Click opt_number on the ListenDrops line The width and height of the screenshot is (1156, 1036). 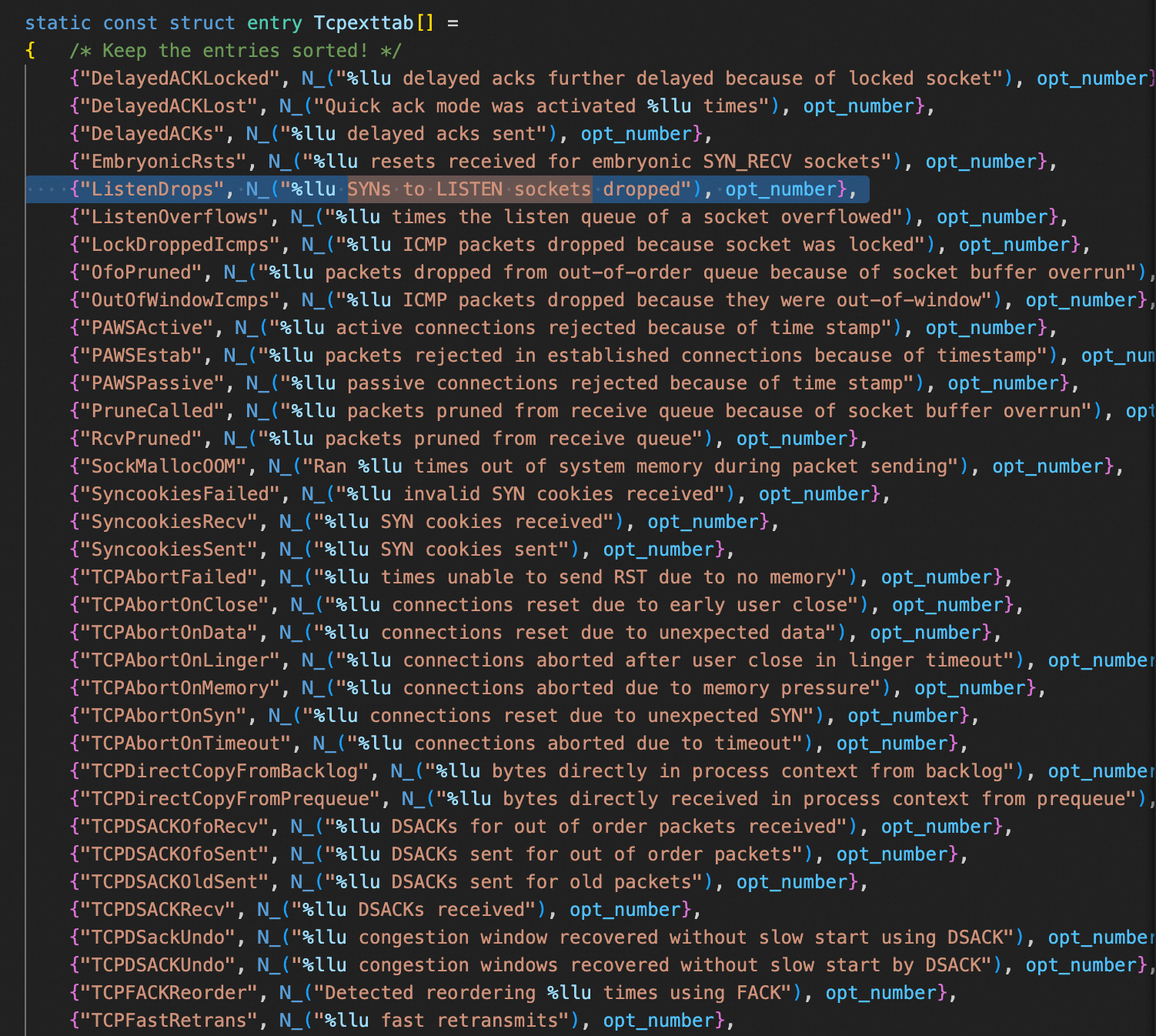(780, 189)
